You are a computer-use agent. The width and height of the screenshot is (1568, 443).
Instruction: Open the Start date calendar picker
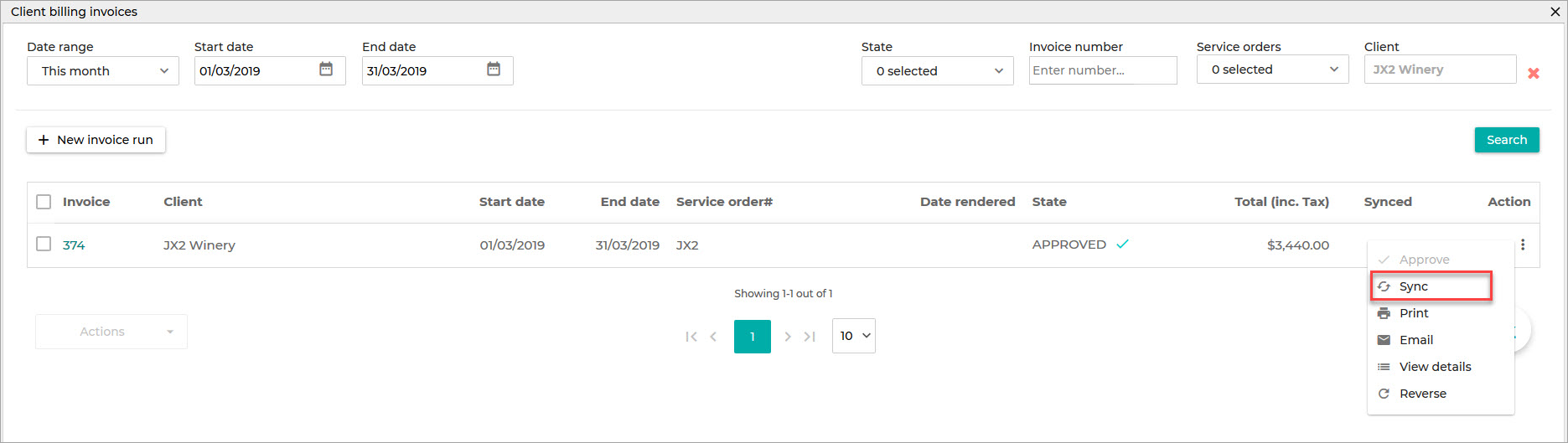tap(326, 70)
